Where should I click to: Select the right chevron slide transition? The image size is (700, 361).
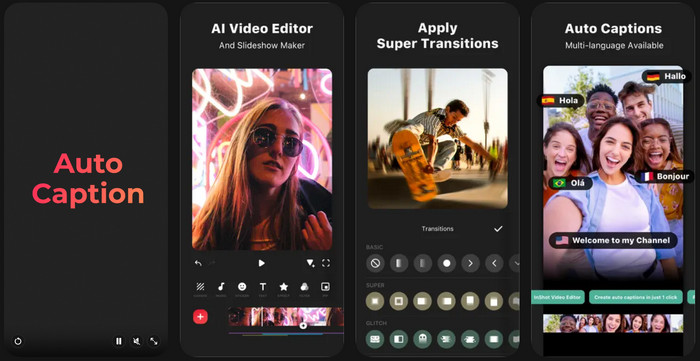[470, 263]
